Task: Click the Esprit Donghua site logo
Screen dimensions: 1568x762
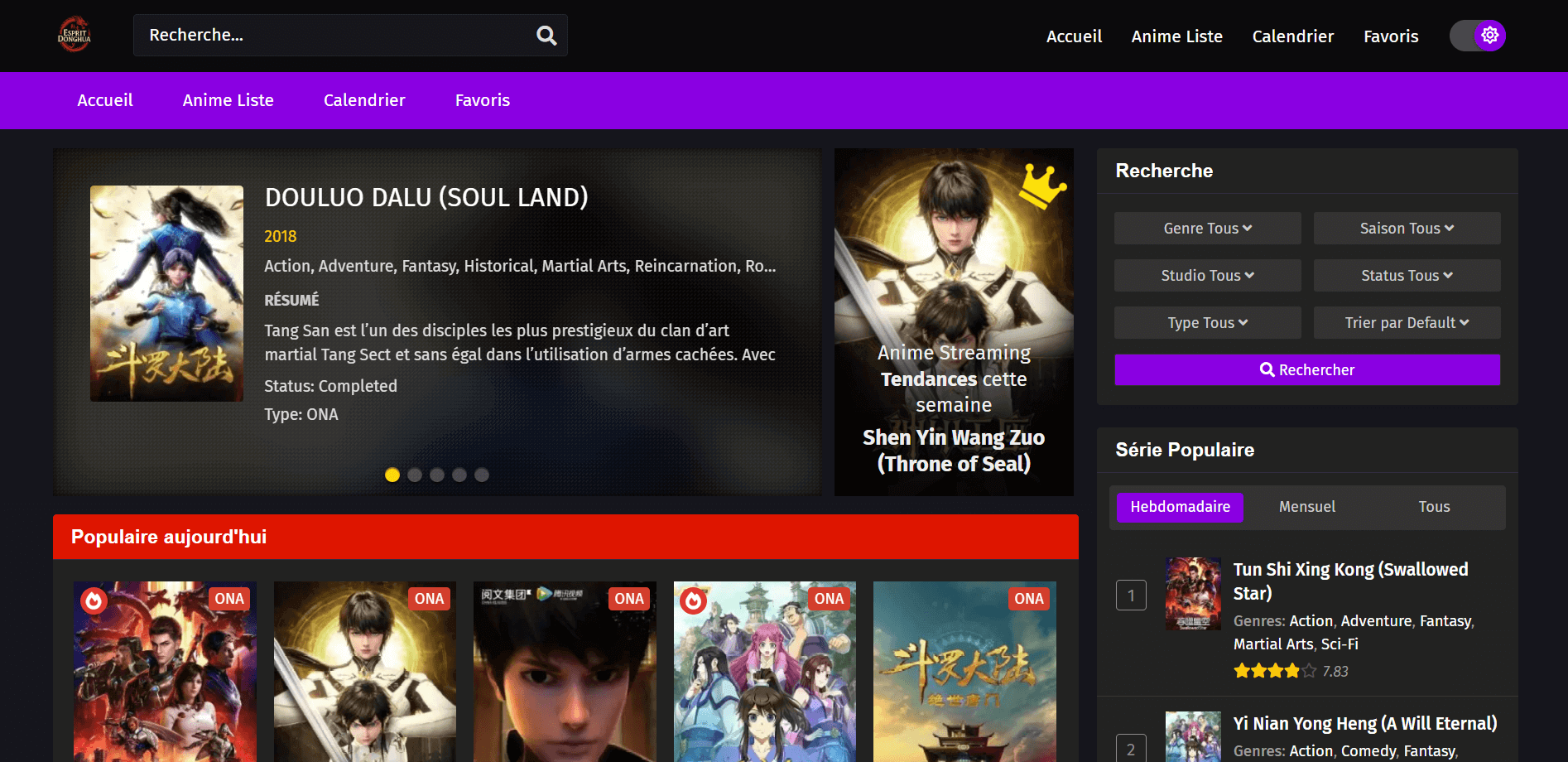Action: (x=74, y=35)
